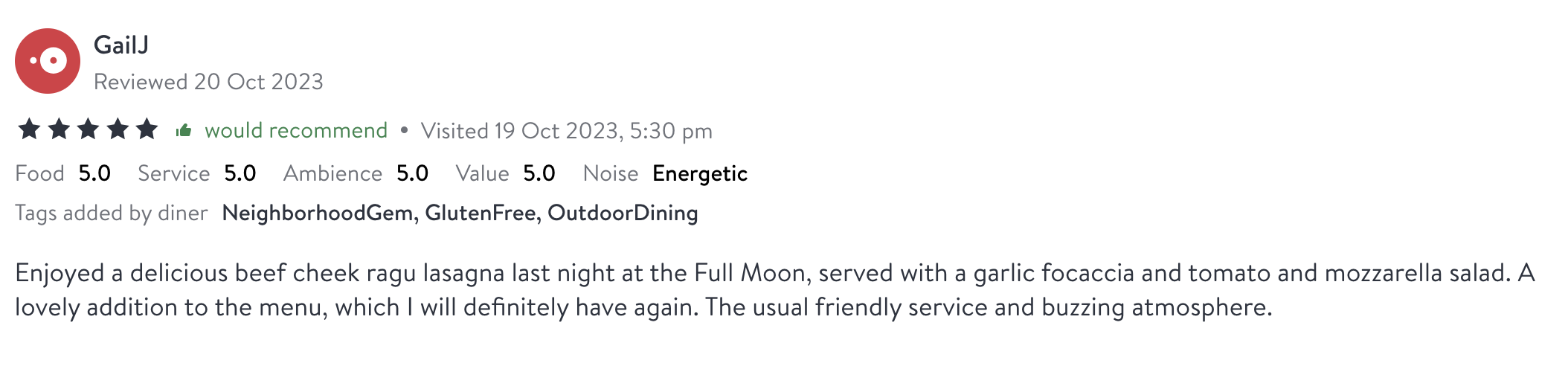Select the "Reviewed 20 Oct 2023" date
The image size is (1568, 366).
click(208, 82)
